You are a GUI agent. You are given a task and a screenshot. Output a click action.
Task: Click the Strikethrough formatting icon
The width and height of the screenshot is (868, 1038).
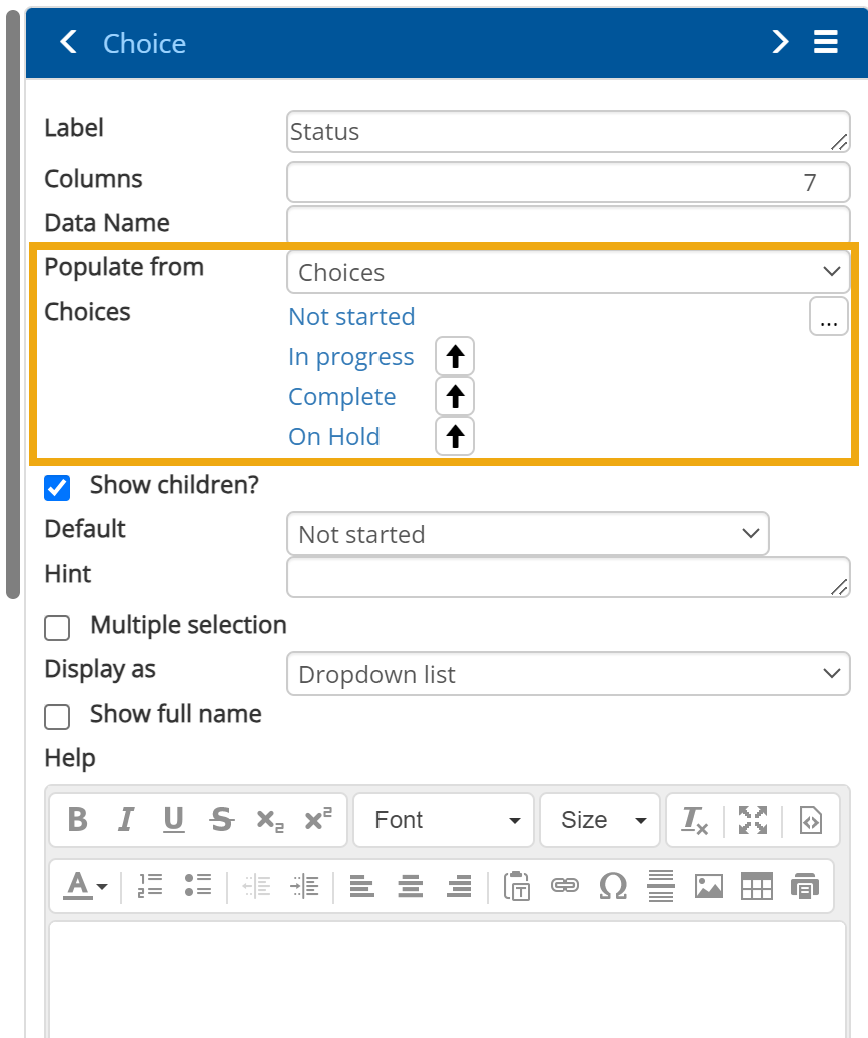222,820
